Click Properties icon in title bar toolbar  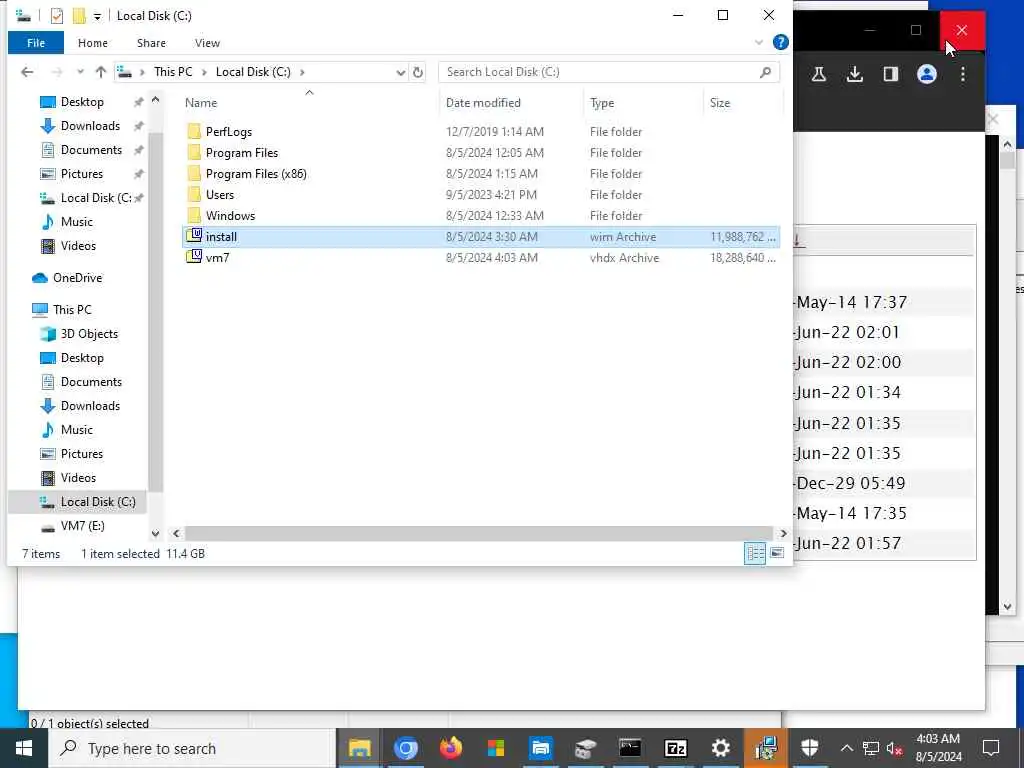(x=57, y=16)
